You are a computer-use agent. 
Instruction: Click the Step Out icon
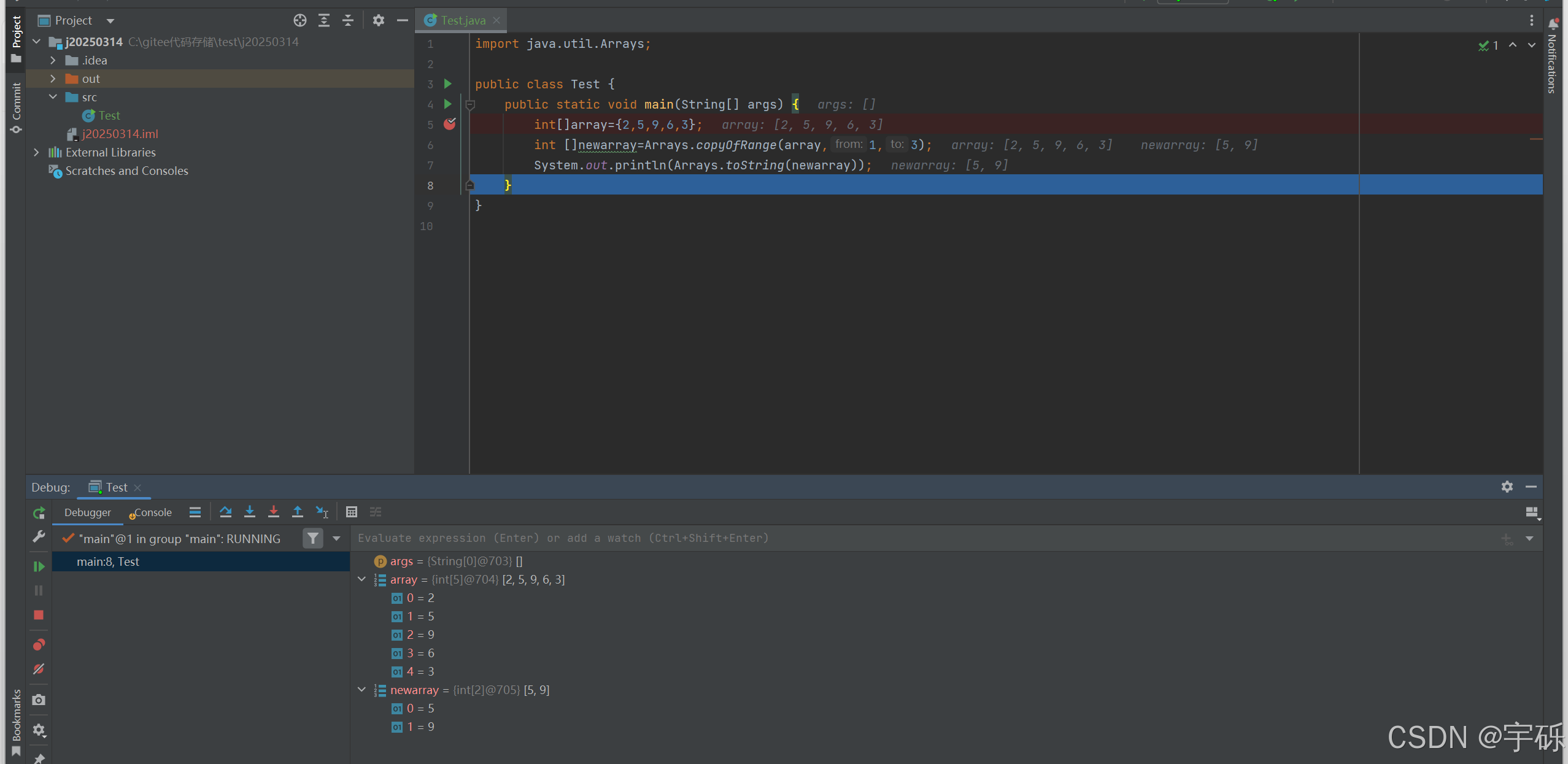click(297, 512)
